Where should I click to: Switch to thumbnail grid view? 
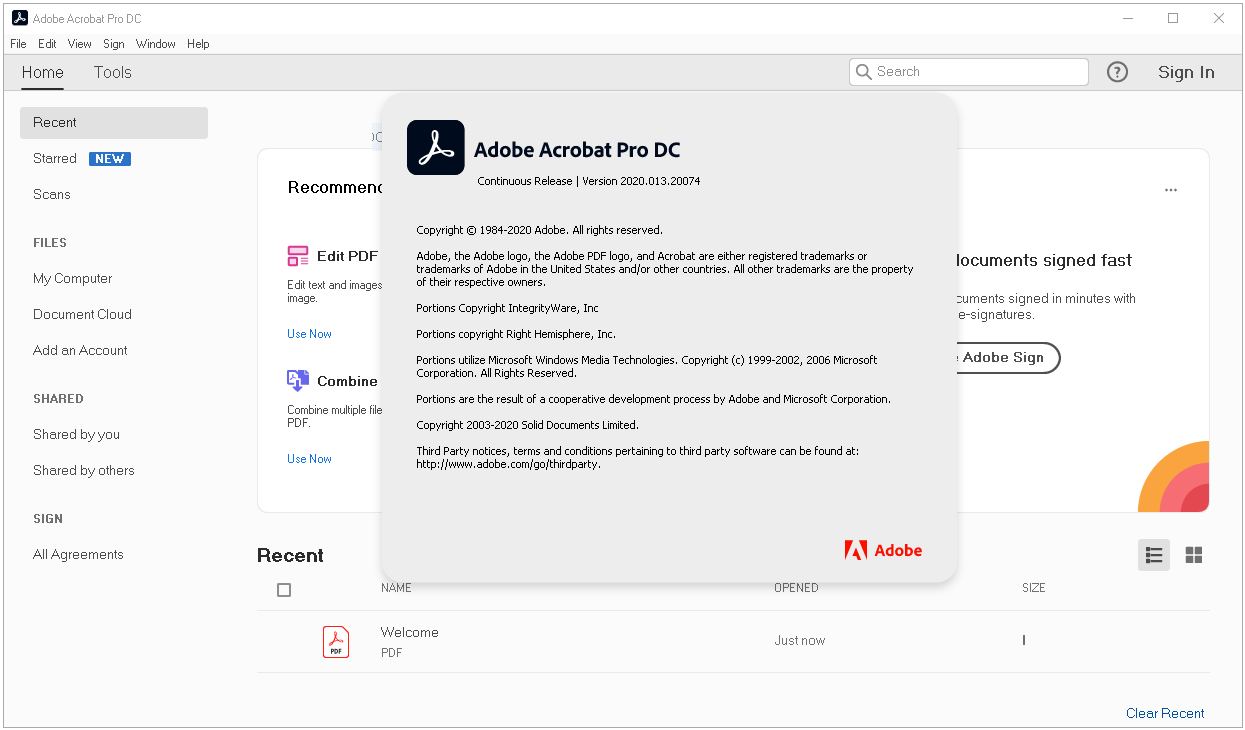[1193, 555]
